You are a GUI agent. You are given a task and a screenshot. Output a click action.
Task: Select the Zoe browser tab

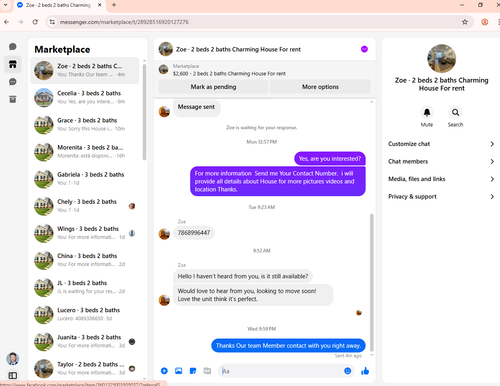59,5
